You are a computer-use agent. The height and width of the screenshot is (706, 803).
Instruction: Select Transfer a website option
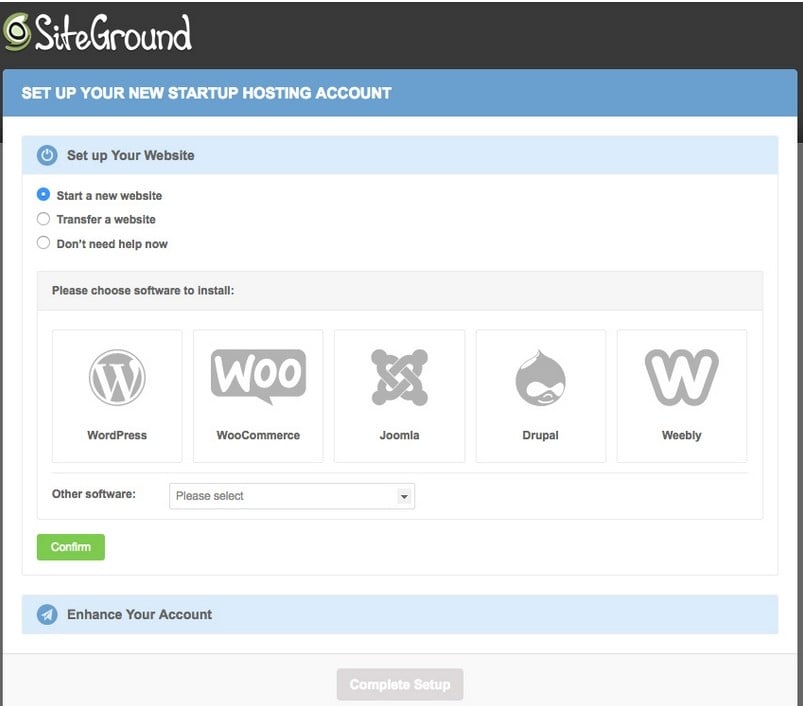[x=44, y=219]
